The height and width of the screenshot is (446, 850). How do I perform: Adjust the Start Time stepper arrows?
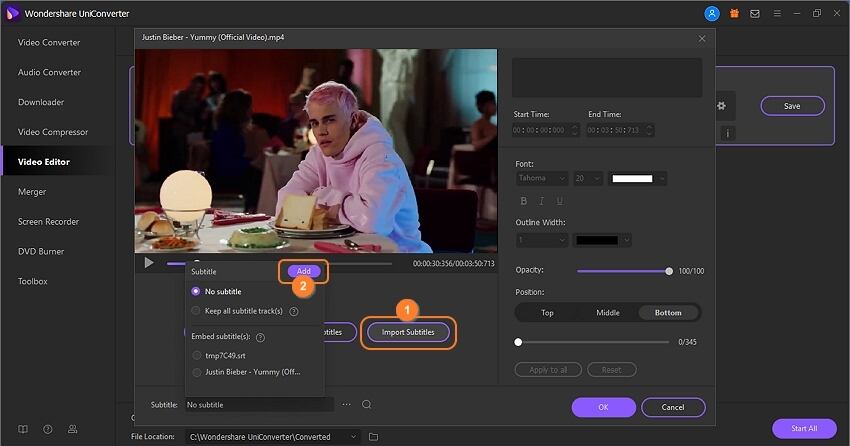(x=575, y=130)
